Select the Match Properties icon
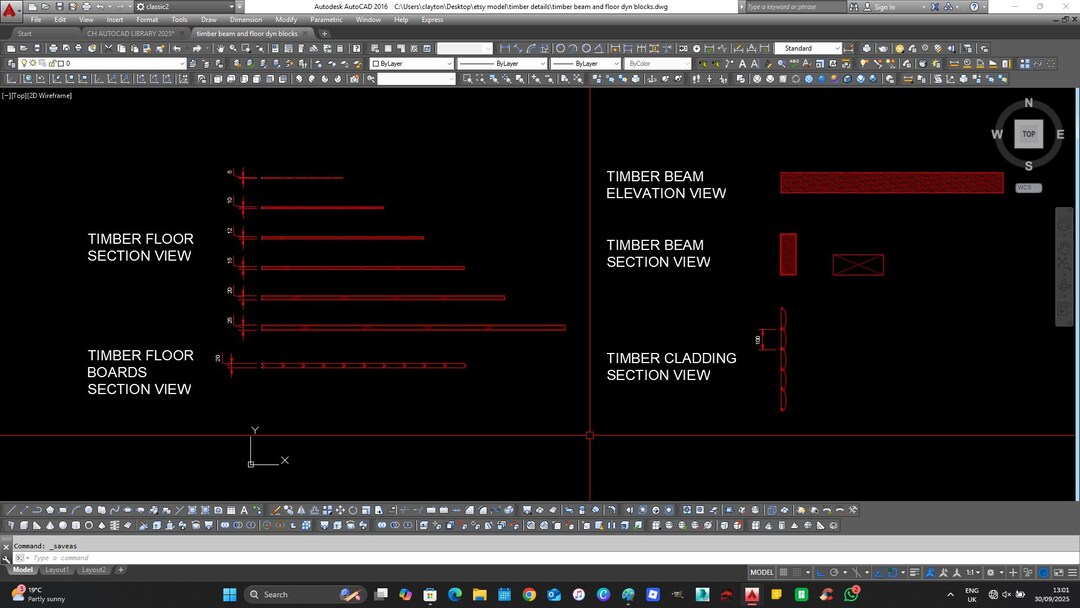 click(x=160, y=47)
